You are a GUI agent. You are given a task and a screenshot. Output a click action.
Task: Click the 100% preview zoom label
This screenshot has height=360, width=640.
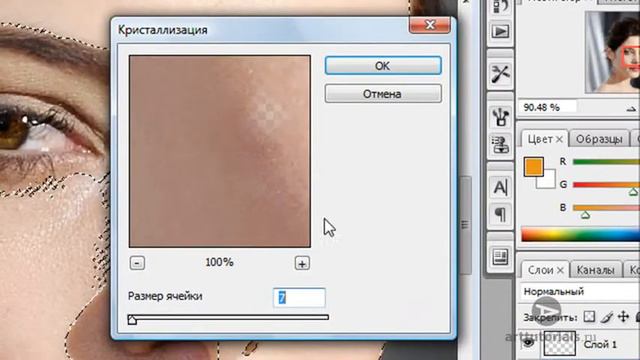[220, 262]
